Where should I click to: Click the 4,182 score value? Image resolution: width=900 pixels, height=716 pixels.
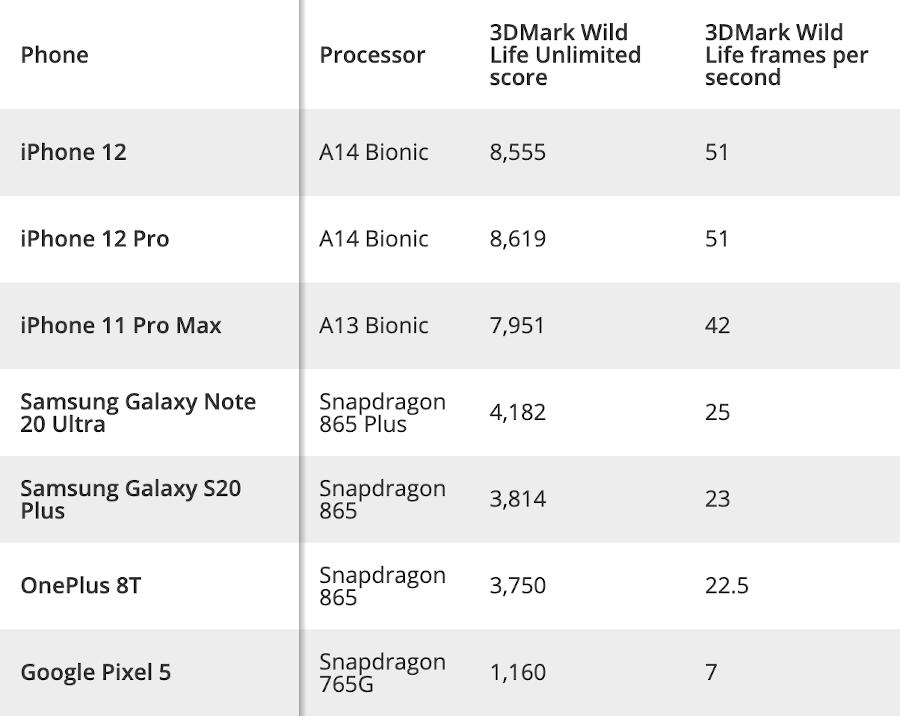[x=518, y=412]
